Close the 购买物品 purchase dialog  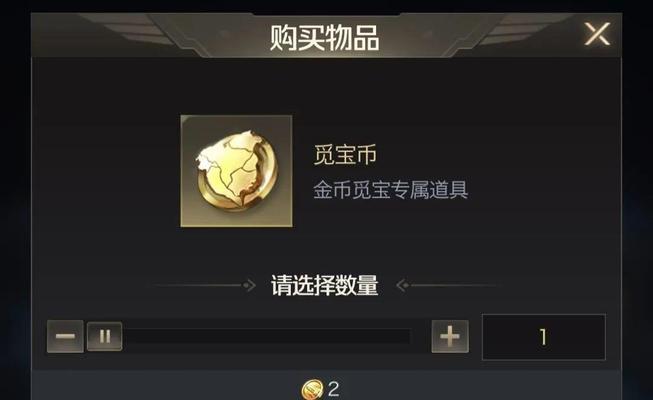coord(597,34)
